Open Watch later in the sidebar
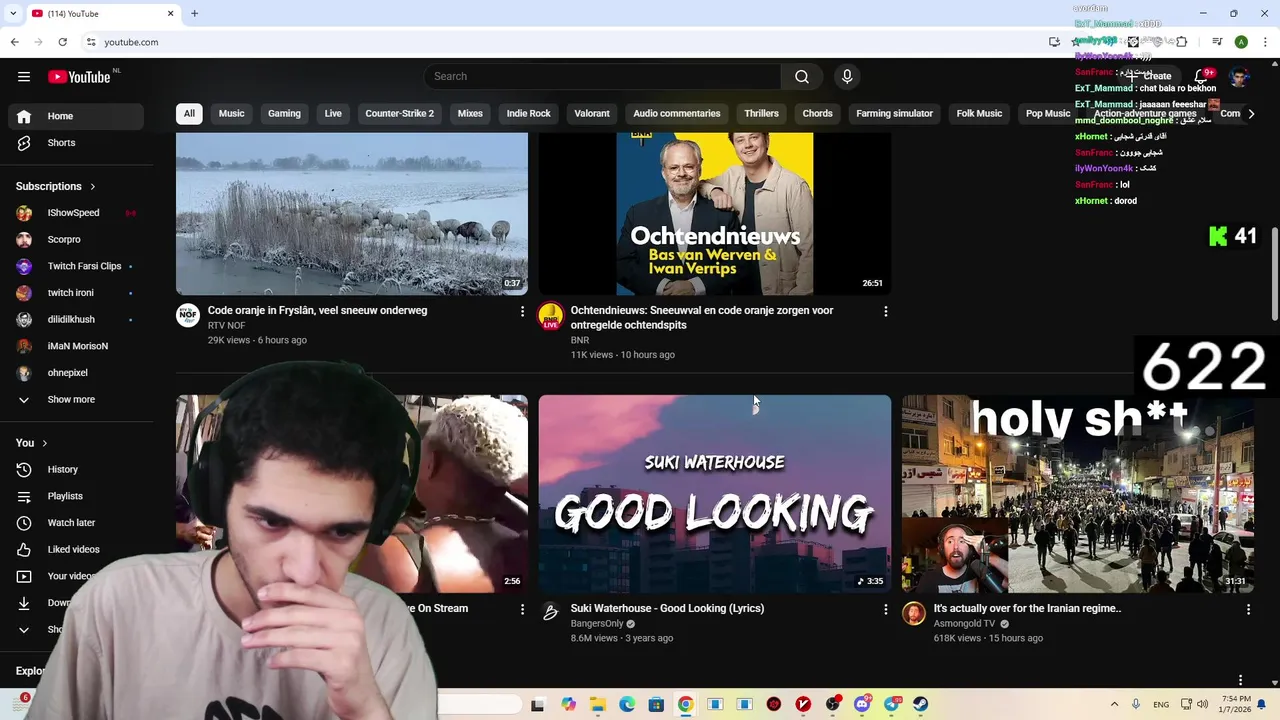Image resolution: width=1280 pixels, height=720 pixels. (x=76, y=523)
